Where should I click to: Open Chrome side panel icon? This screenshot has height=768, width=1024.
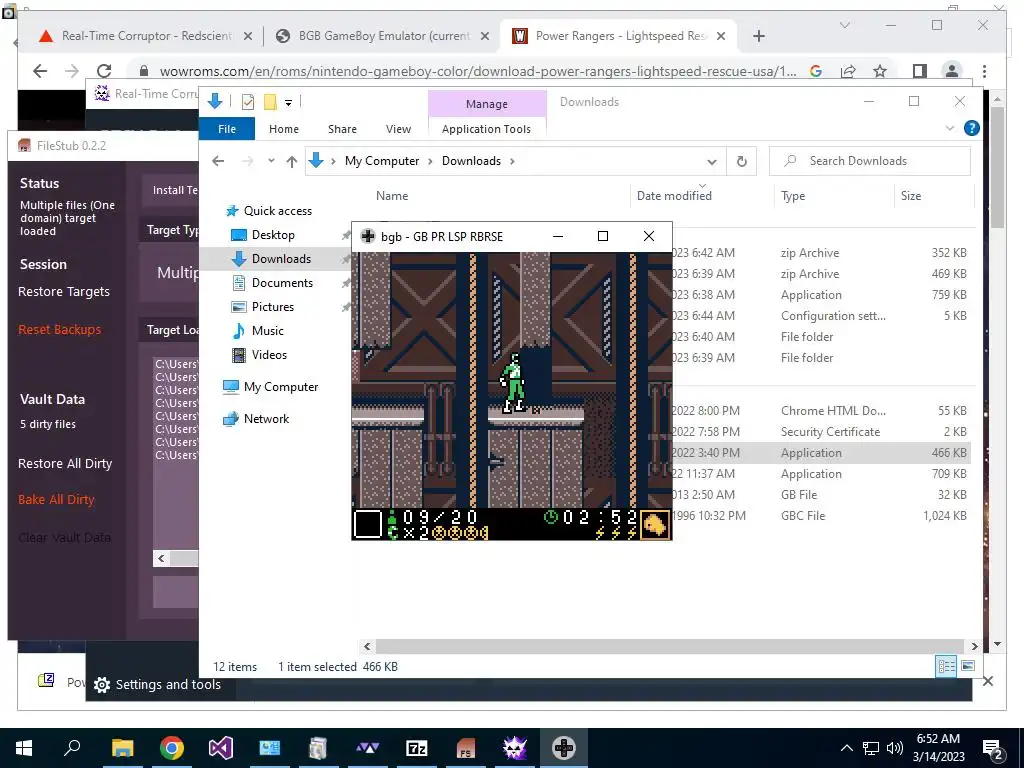920,71
